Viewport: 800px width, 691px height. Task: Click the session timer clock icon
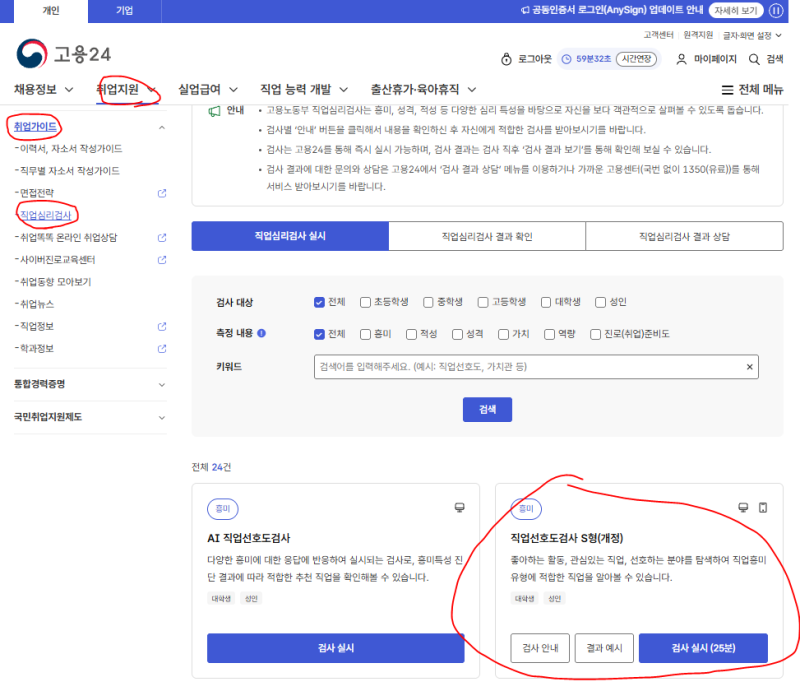[566, 59]
